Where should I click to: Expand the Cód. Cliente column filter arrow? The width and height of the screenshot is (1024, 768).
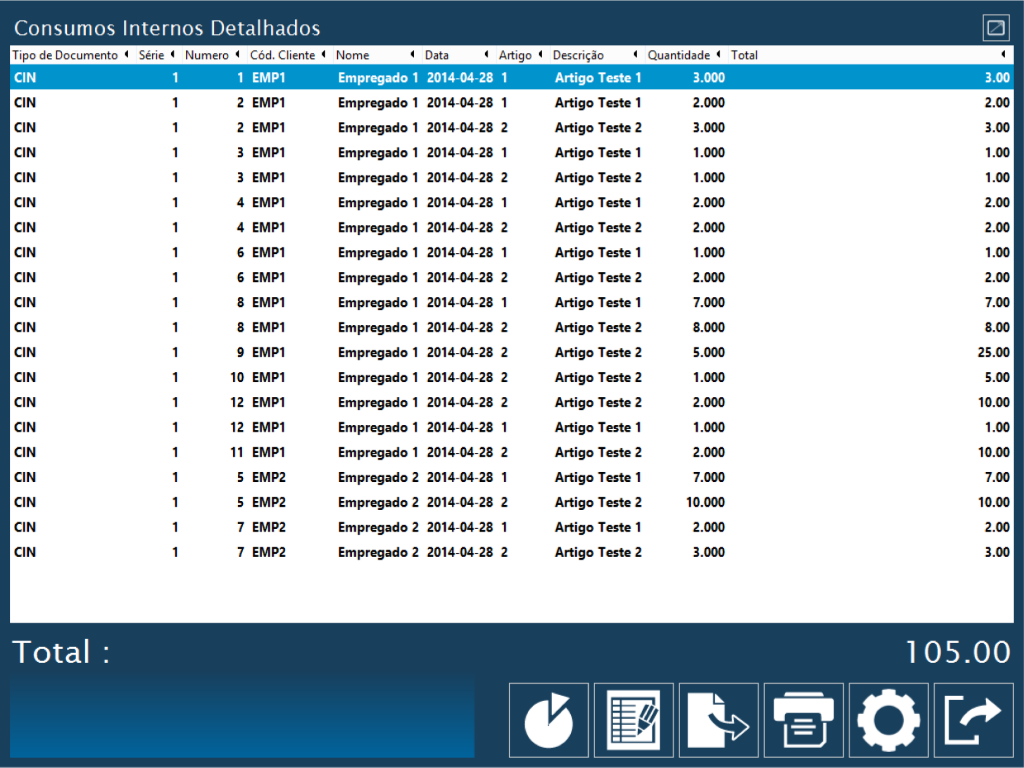323,55
